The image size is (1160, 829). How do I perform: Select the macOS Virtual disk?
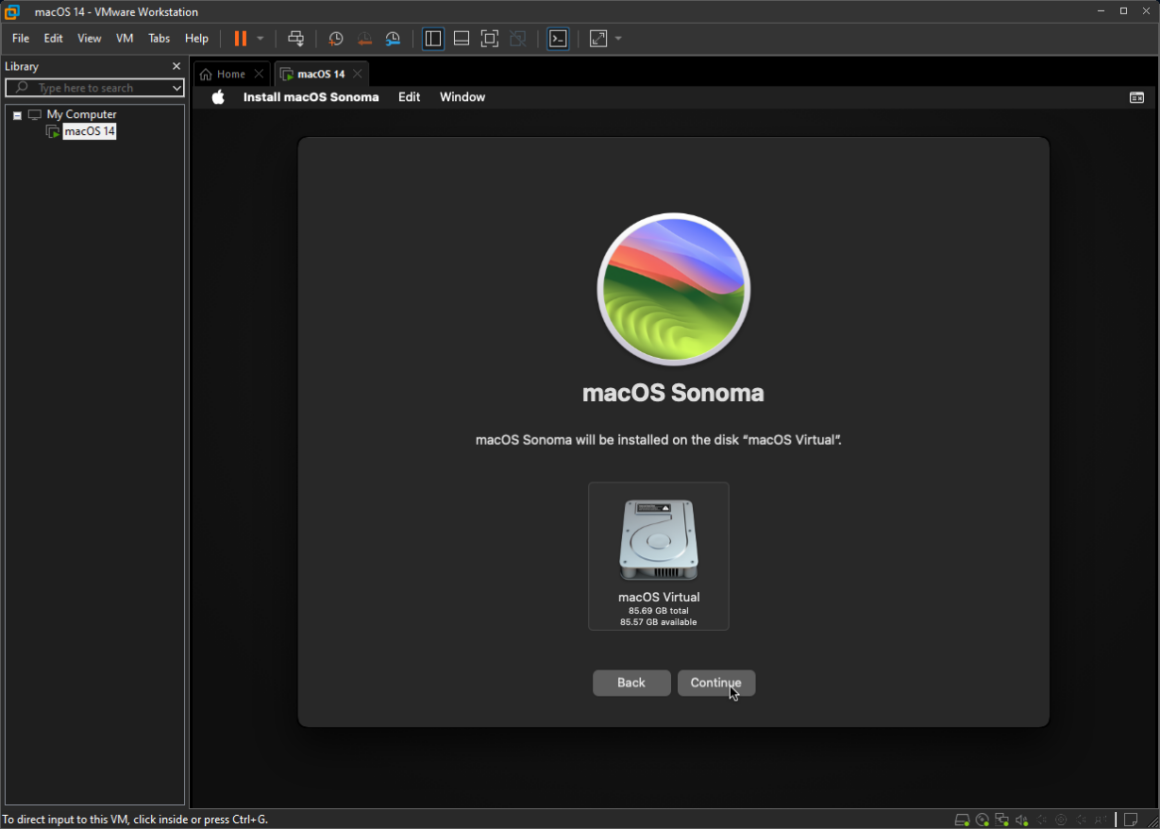(658, 556)
